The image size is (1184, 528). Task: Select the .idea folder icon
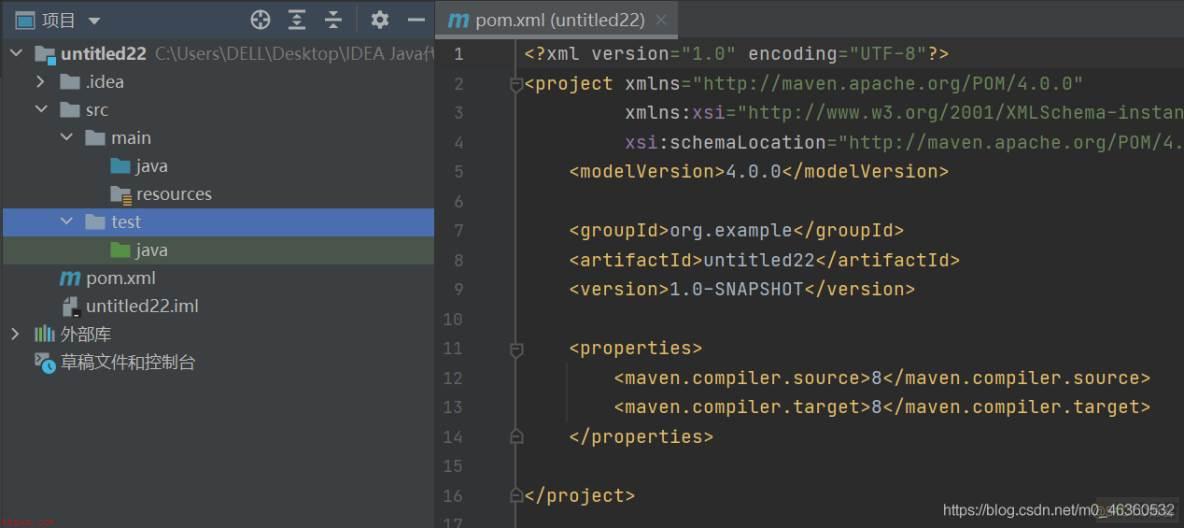[70, 82]
